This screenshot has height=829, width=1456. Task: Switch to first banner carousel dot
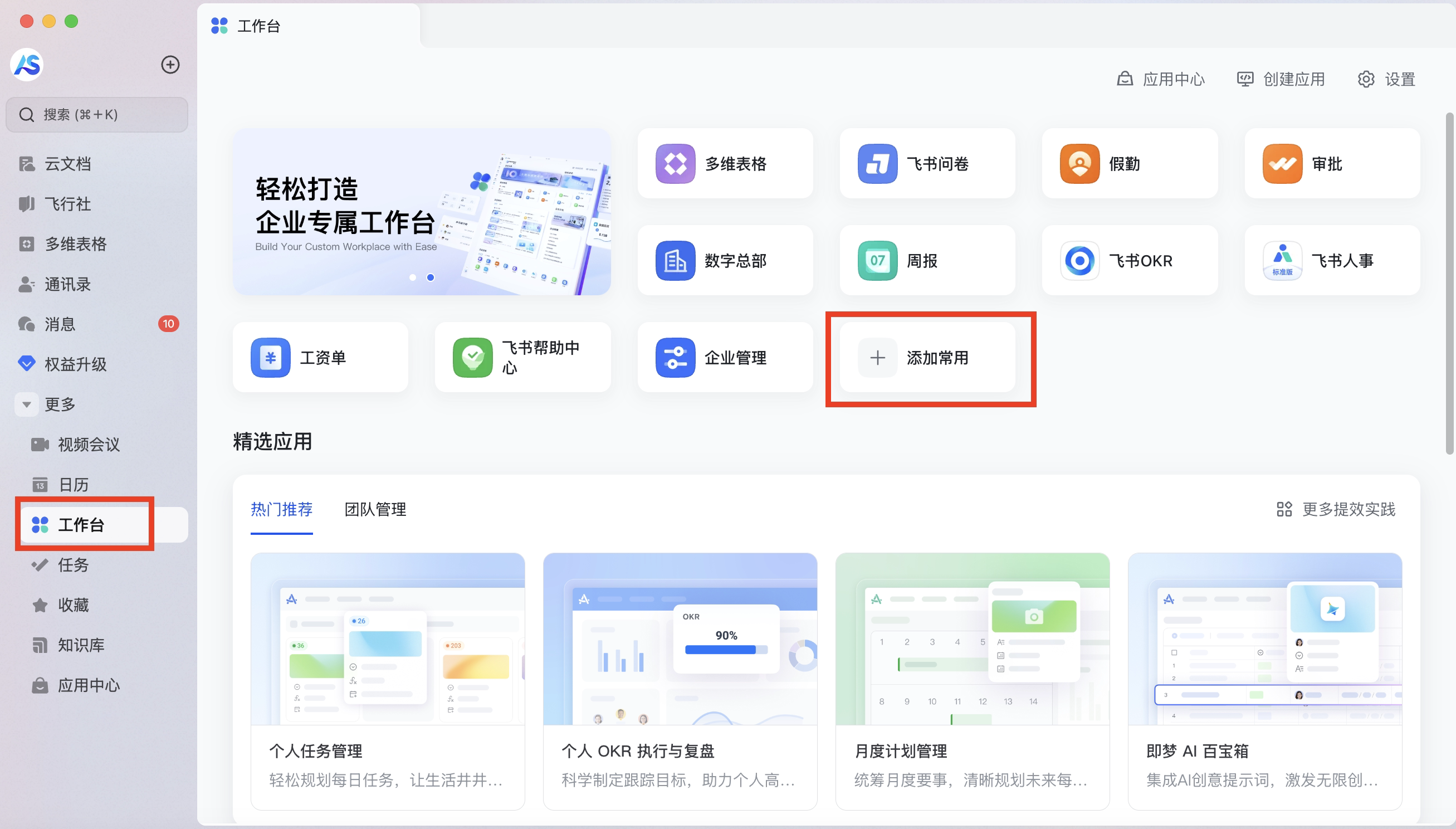[413, 277]
